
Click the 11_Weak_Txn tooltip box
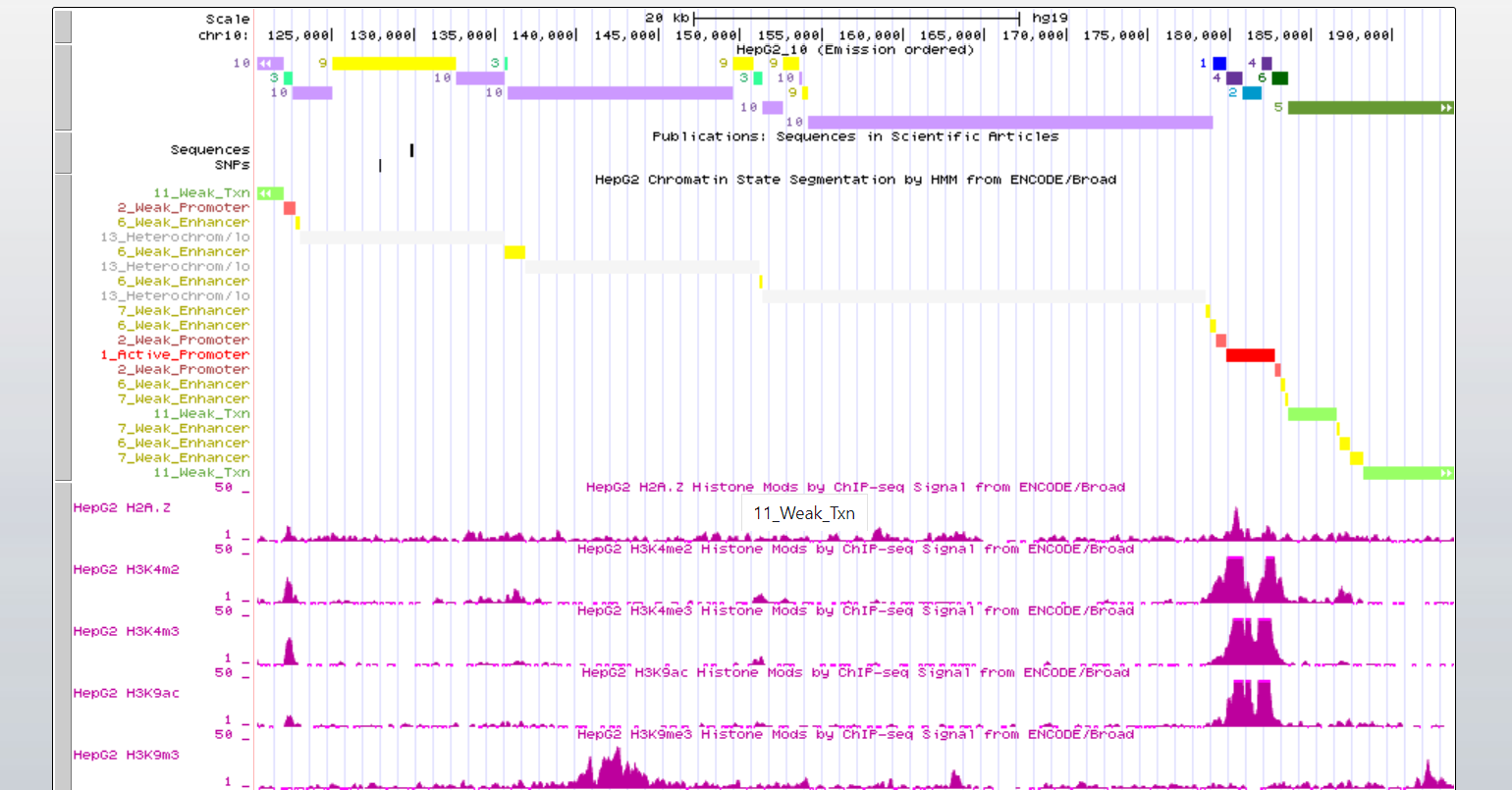(805, 512)
